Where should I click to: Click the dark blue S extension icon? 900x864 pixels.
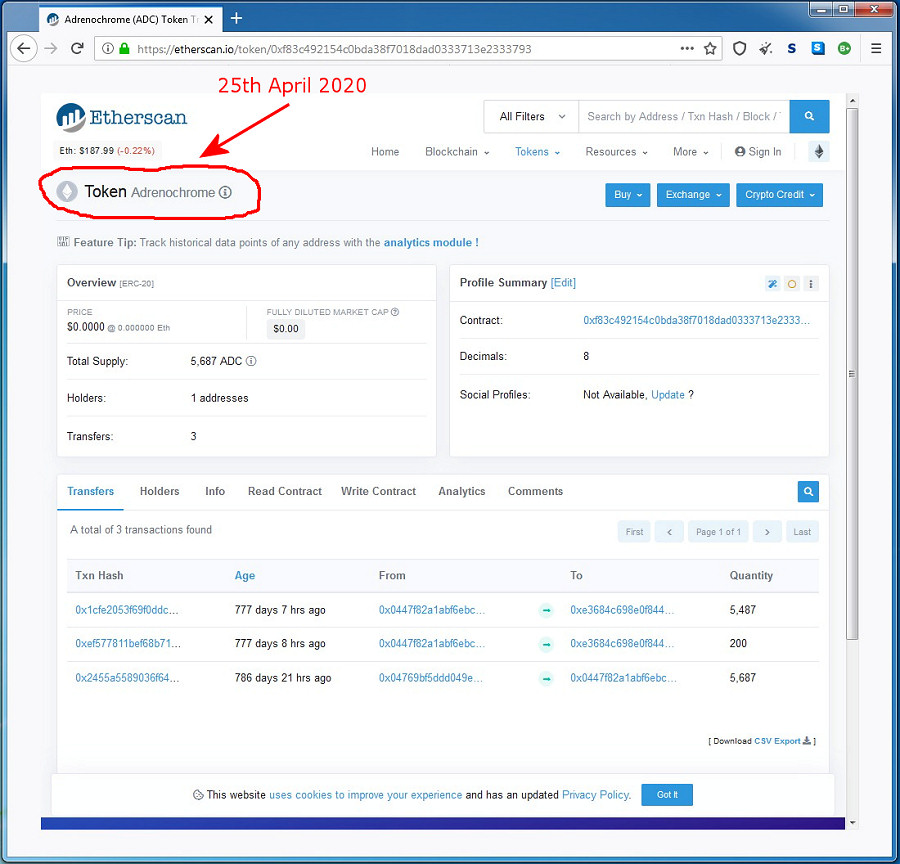[792, 49]
